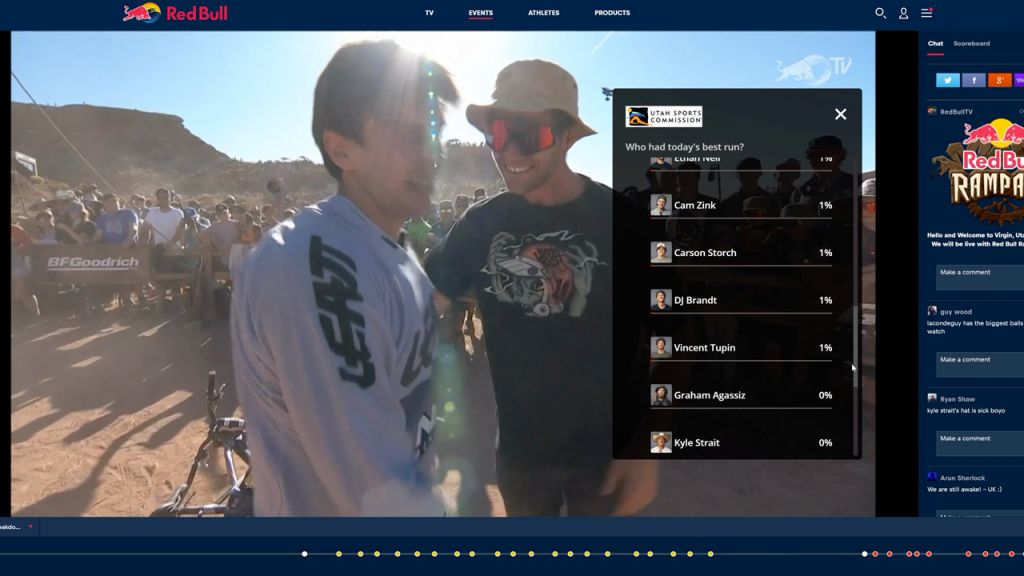This screenshot has width=1024, height=576.
Task: Open the Events menu item
Action: point(481,13)
